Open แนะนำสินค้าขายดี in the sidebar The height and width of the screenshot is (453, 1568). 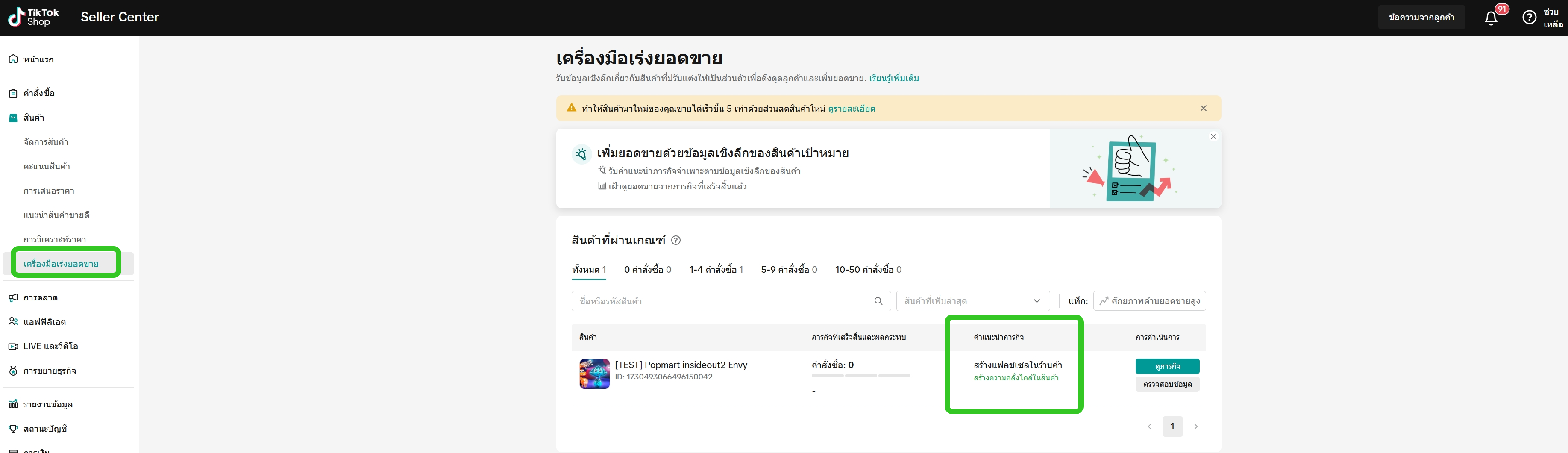click(56, 215)
